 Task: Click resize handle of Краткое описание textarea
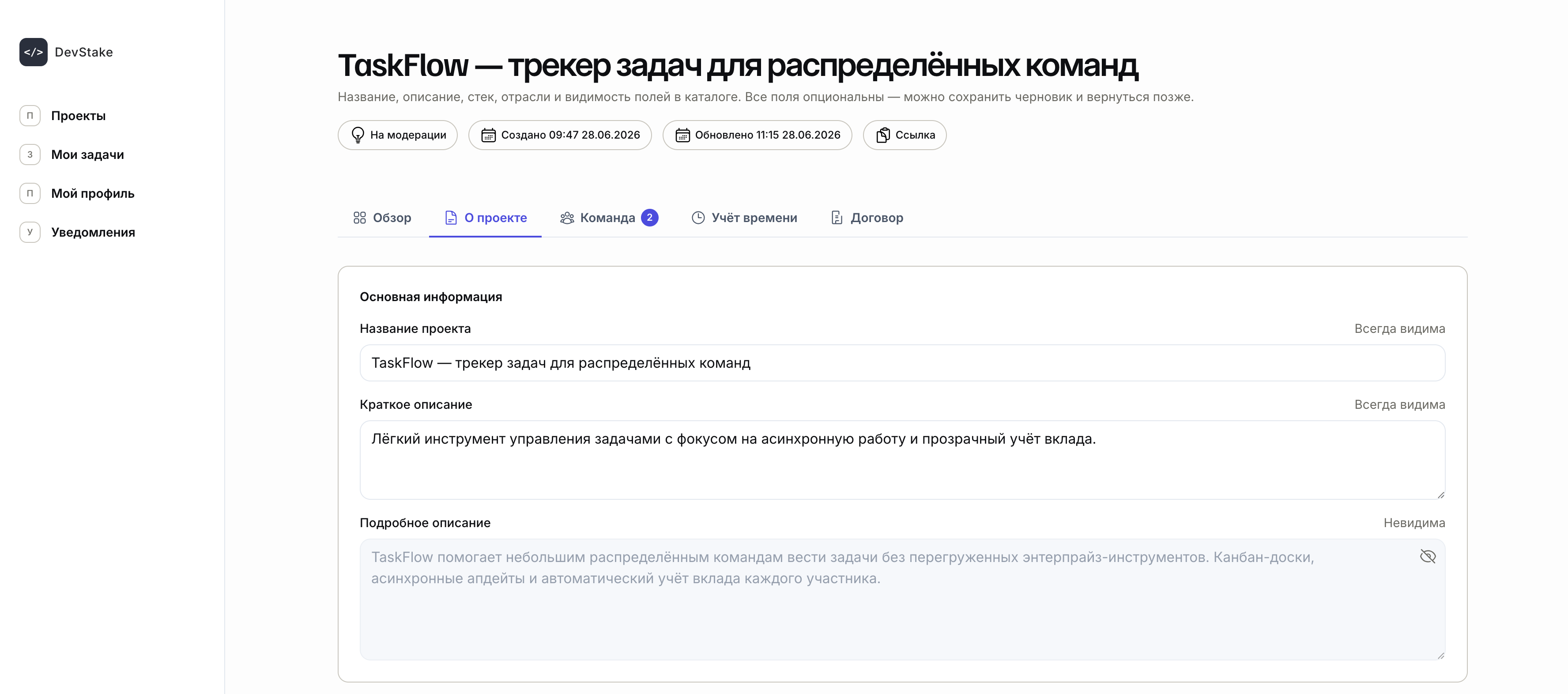[1440, 495]
